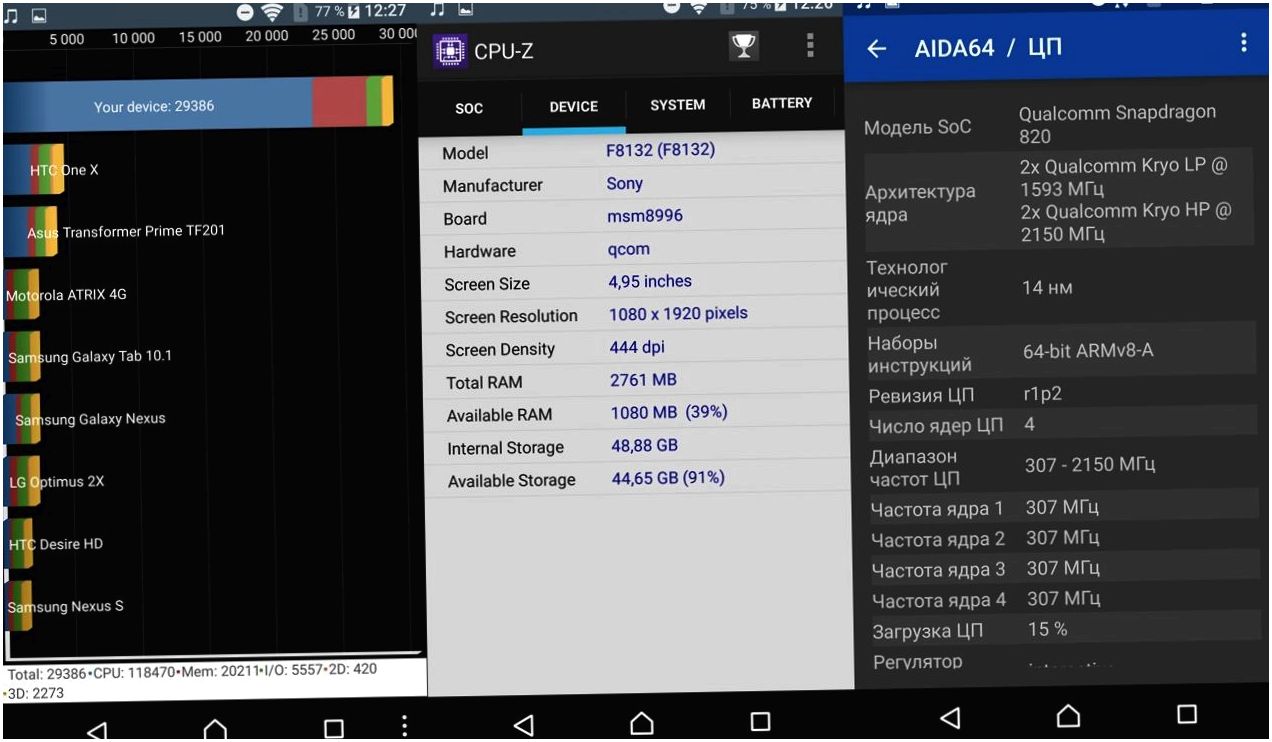Tap the music note icon in the CPU-Z status bar

coord(437,9)
